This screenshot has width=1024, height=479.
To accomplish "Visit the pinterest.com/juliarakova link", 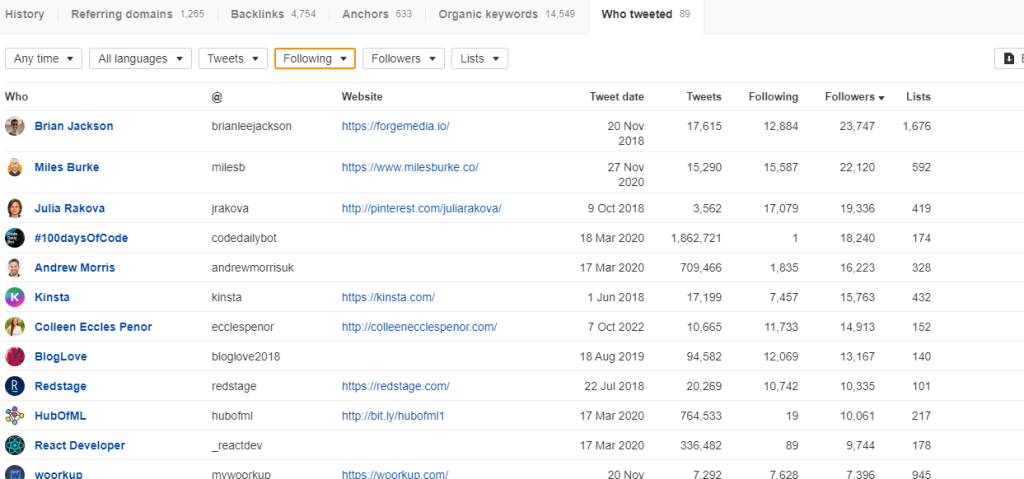I will coord(421,208).
